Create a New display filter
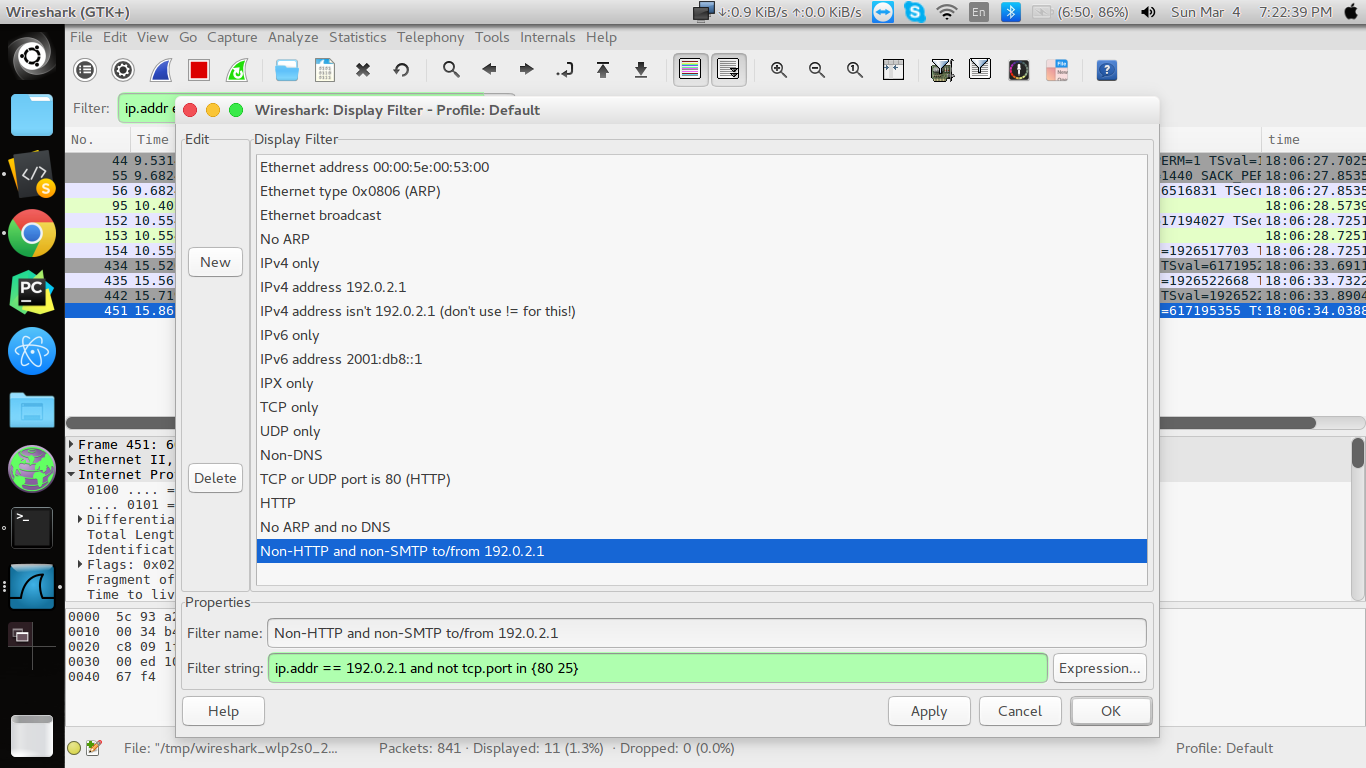 coord(215,262)
